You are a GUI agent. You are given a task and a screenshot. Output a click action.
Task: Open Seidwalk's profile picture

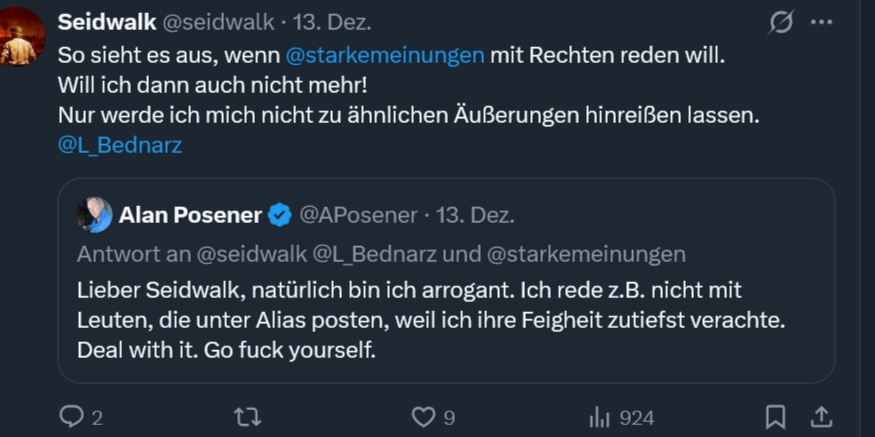[x=22, y=37]
